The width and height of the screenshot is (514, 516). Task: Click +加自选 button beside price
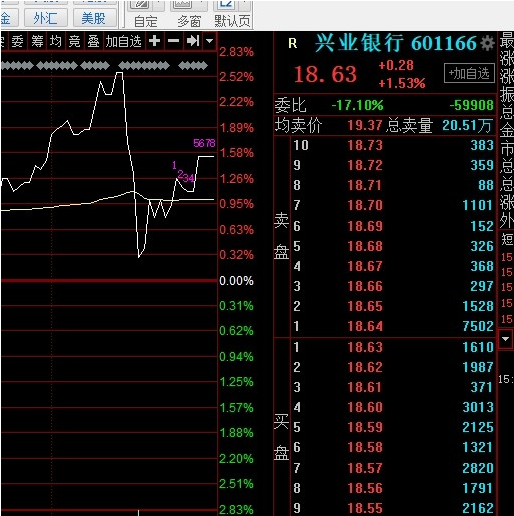point(469,73)
